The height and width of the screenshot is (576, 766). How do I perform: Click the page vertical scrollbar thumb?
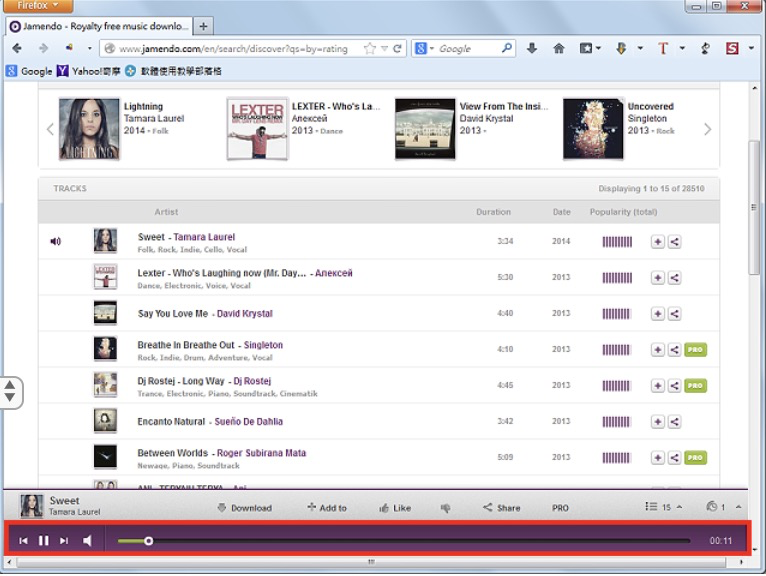[x=754, y=208]
